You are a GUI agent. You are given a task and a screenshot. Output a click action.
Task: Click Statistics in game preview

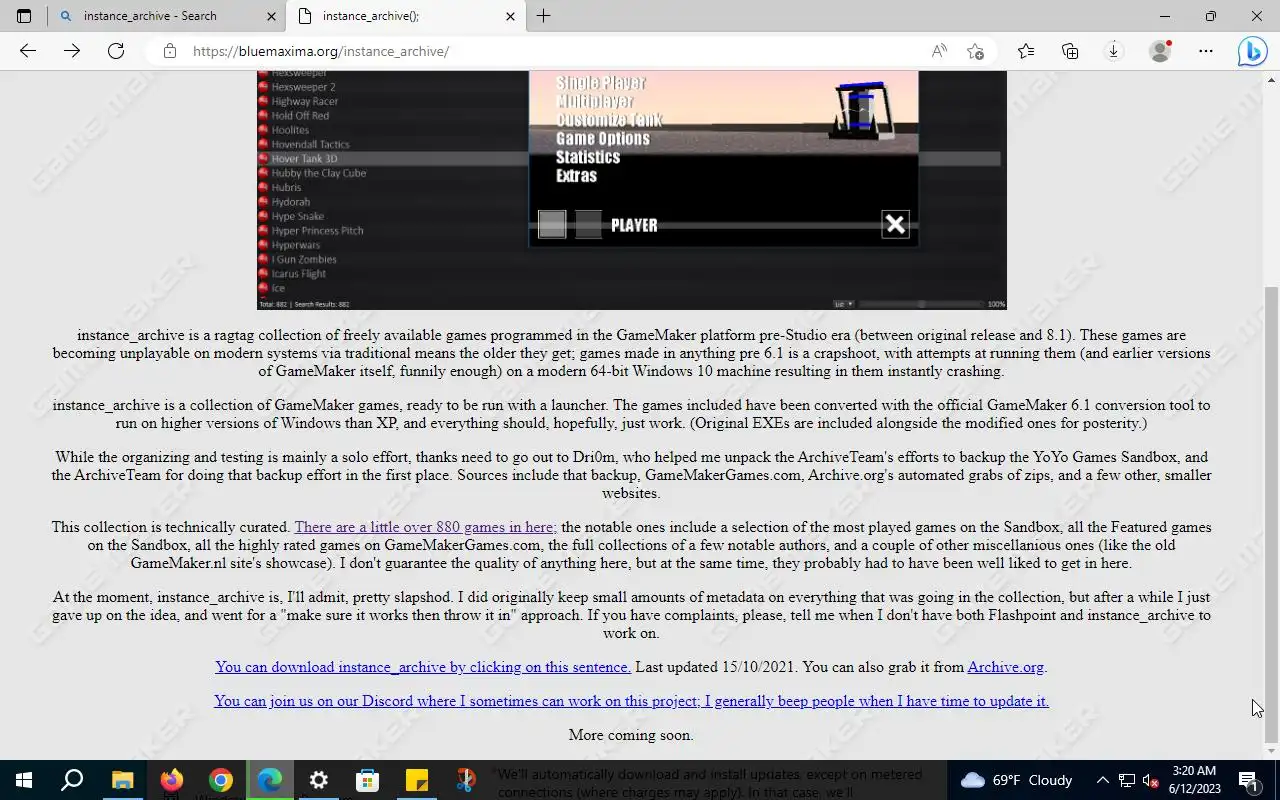pos(588,157)
